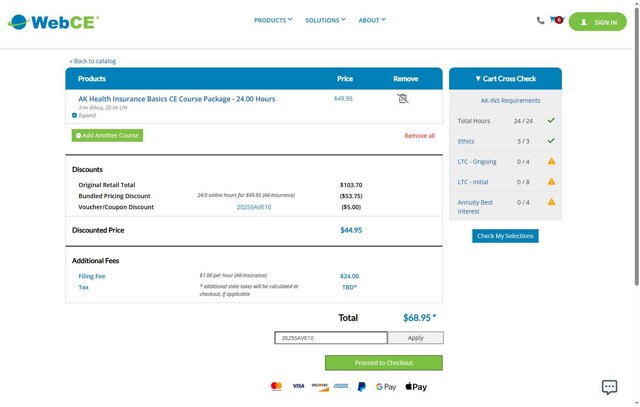Click the Google Pay icon
The width and height of the screenshot is (640, 407).
click(x=386, y=386)
